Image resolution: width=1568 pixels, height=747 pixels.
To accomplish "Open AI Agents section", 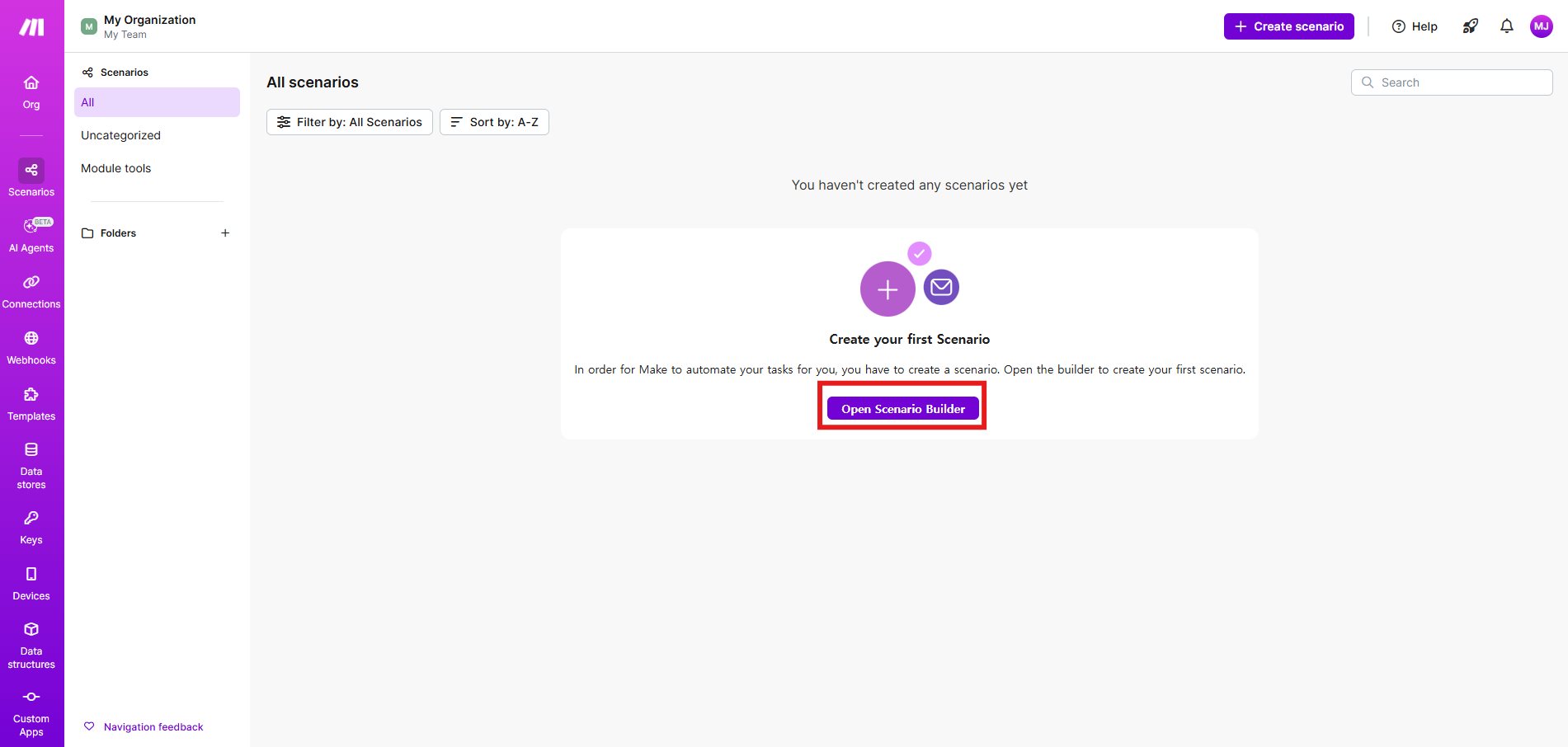I will point(31,234).
